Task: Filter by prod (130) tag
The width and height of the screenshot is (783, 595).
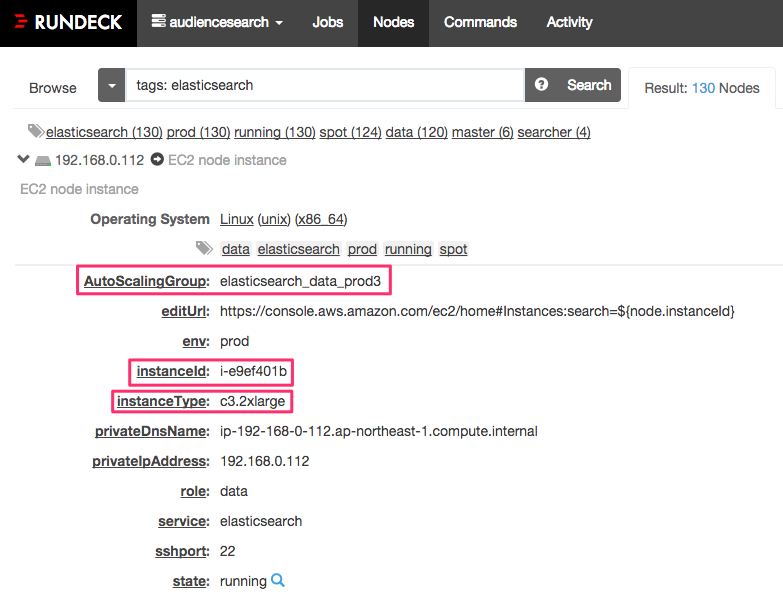Action: pos(198,132)
